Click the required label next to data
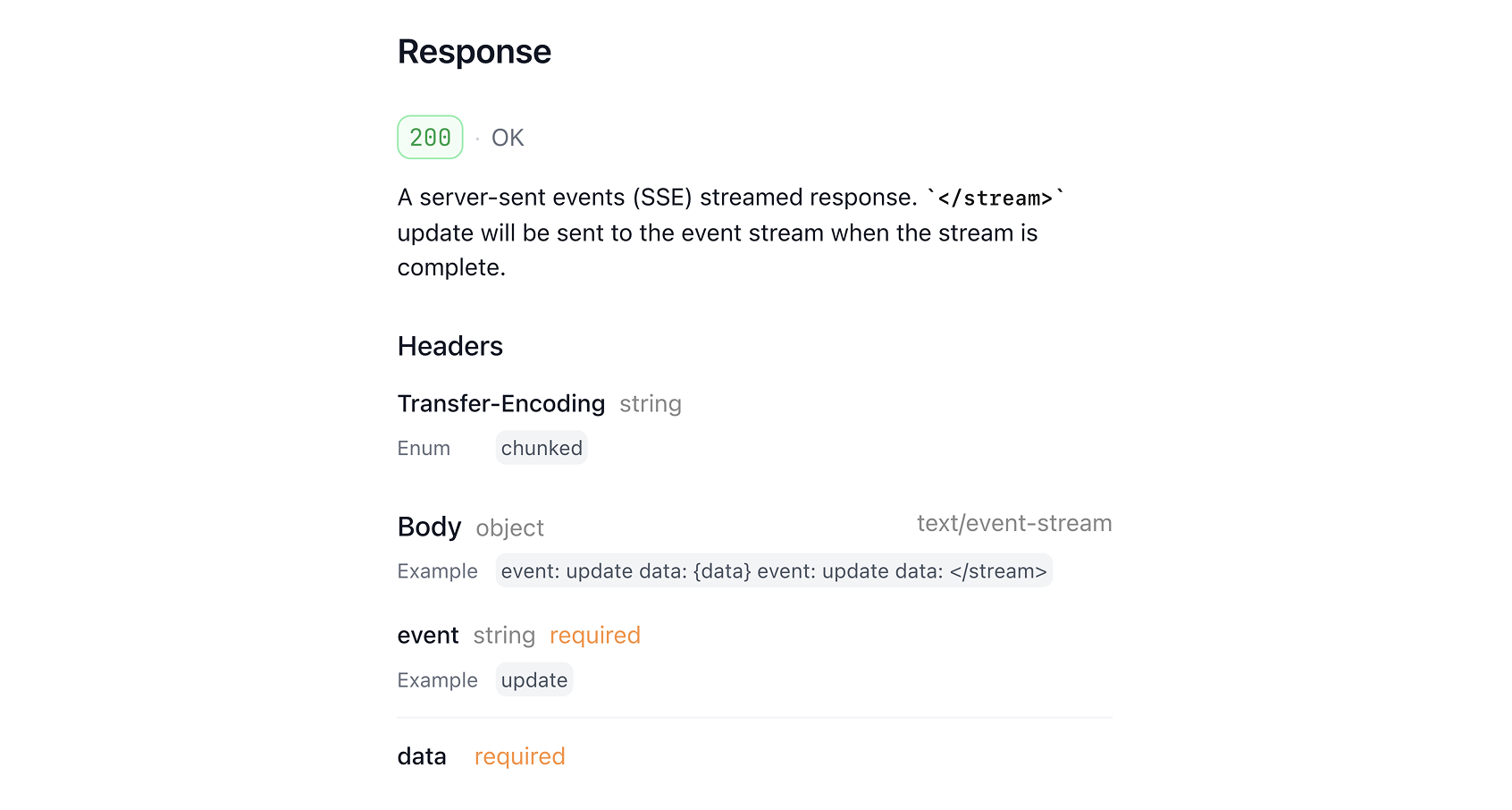1512x810 pixels. pyautogui.click(x=520, y=757)
